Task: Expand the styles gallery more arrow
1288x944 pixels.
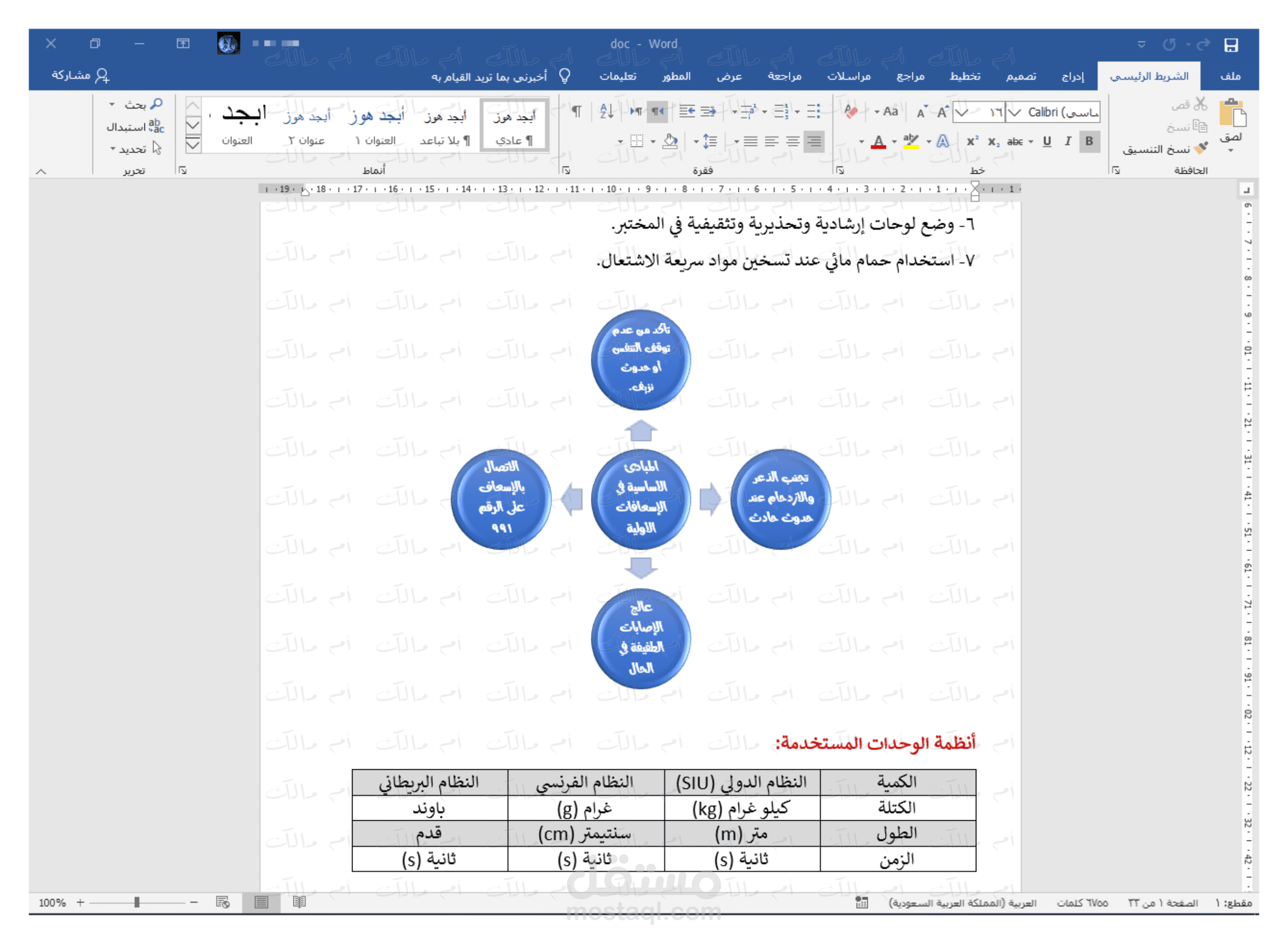Action: tap(193, 145)
